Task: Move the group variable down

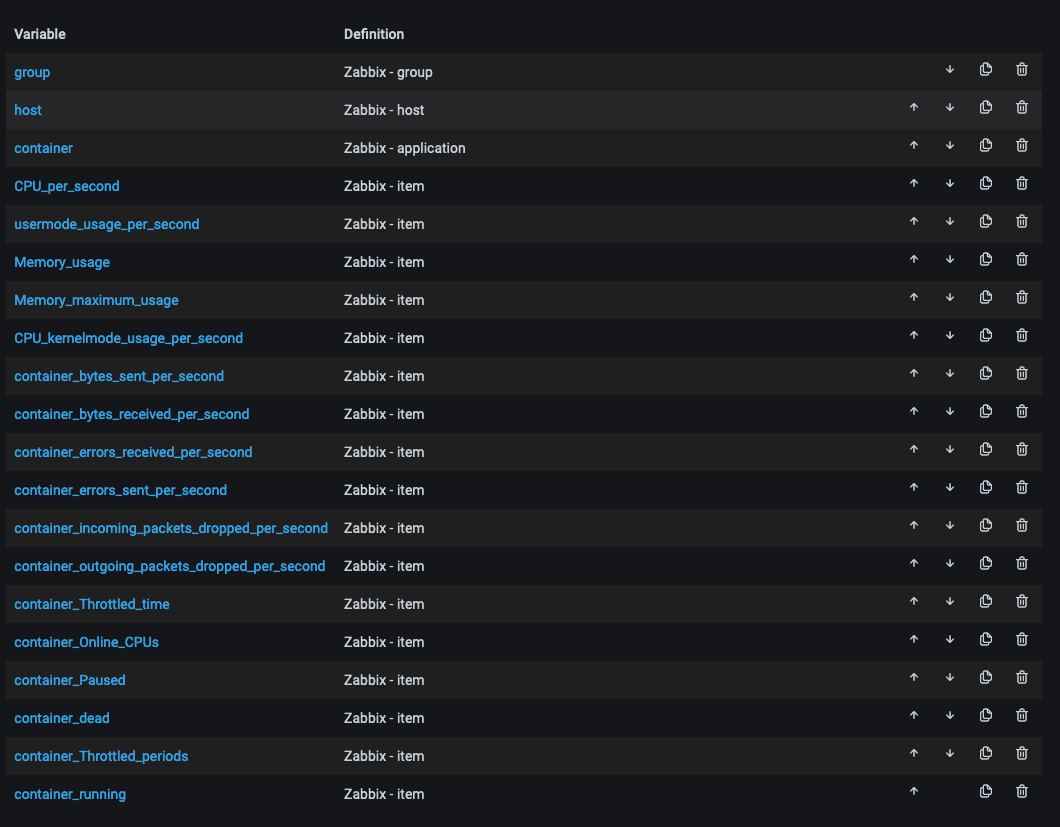Action: (949, 70)
